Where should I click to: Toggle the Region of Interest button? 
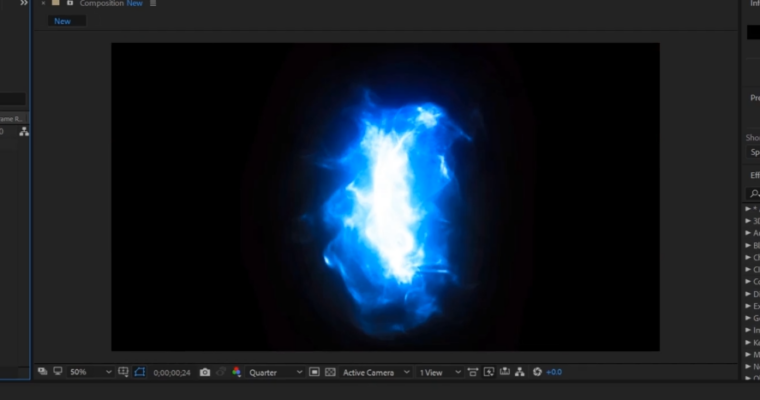(314, 372)
